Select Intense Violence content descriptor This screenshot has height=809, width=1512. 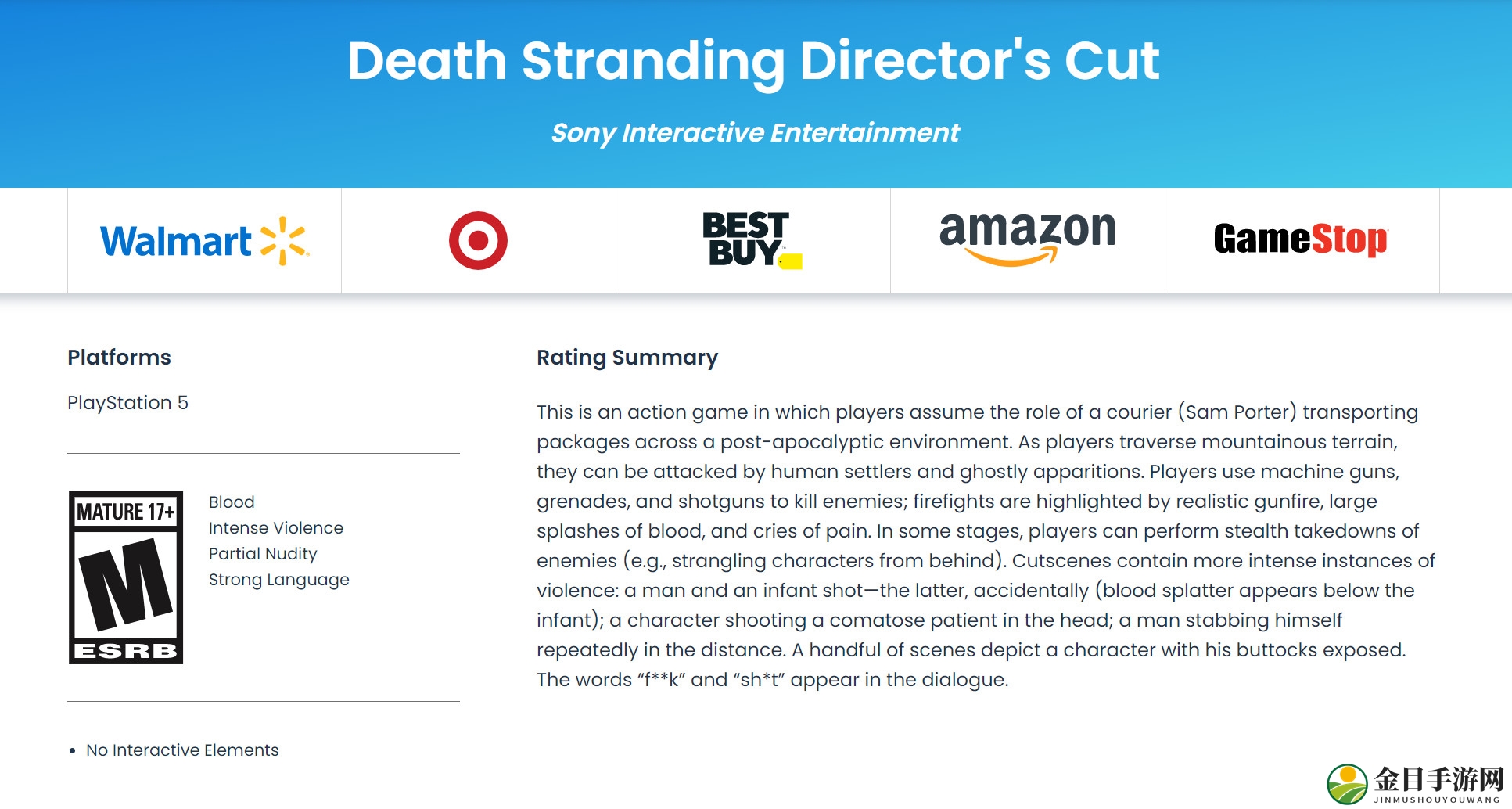(276, 528)
